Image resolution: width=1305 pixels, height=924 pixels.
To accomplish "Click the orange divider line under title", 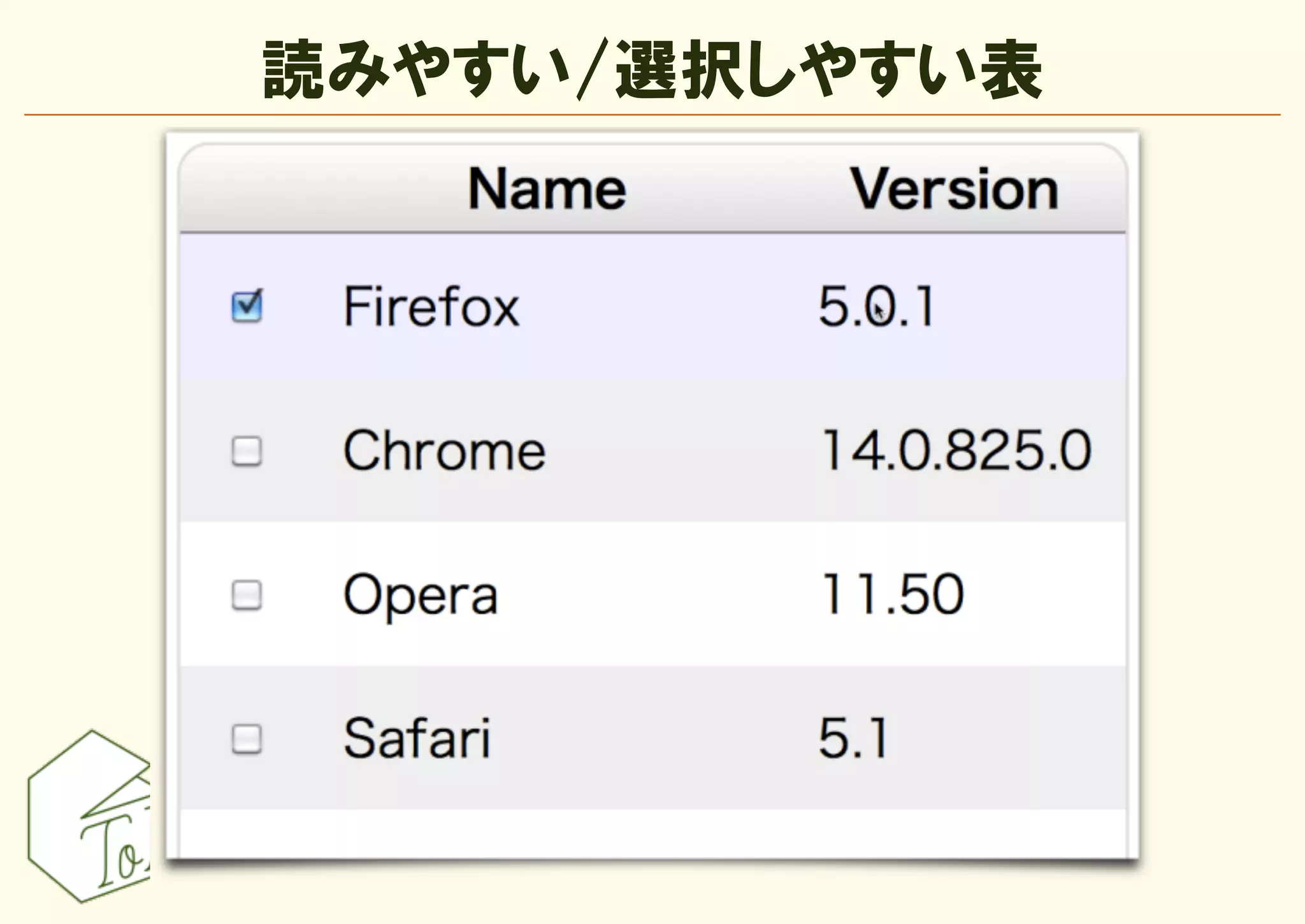I will [x=652, y=115].
